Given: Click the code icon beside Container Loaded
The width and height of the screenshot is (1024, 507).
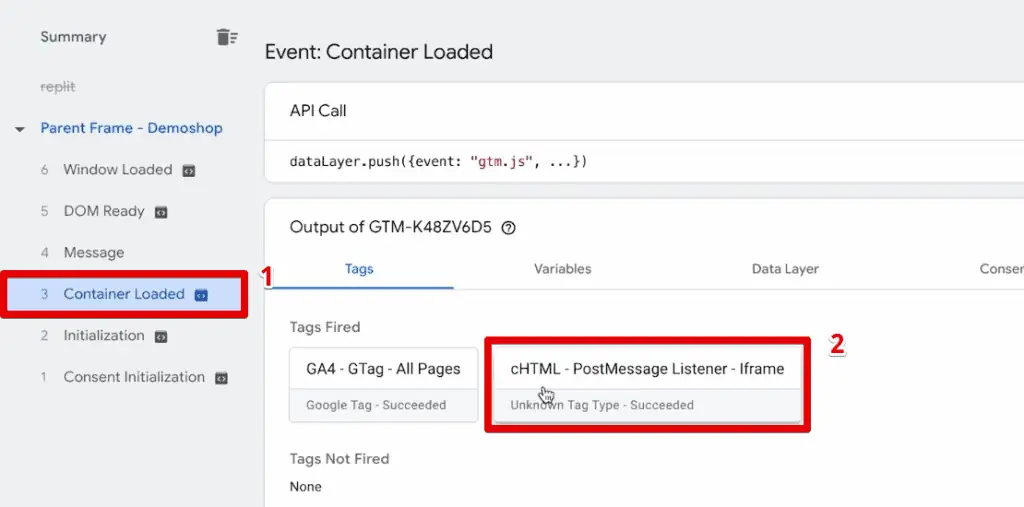Looking at the screenshot, I should coord(201,295).
